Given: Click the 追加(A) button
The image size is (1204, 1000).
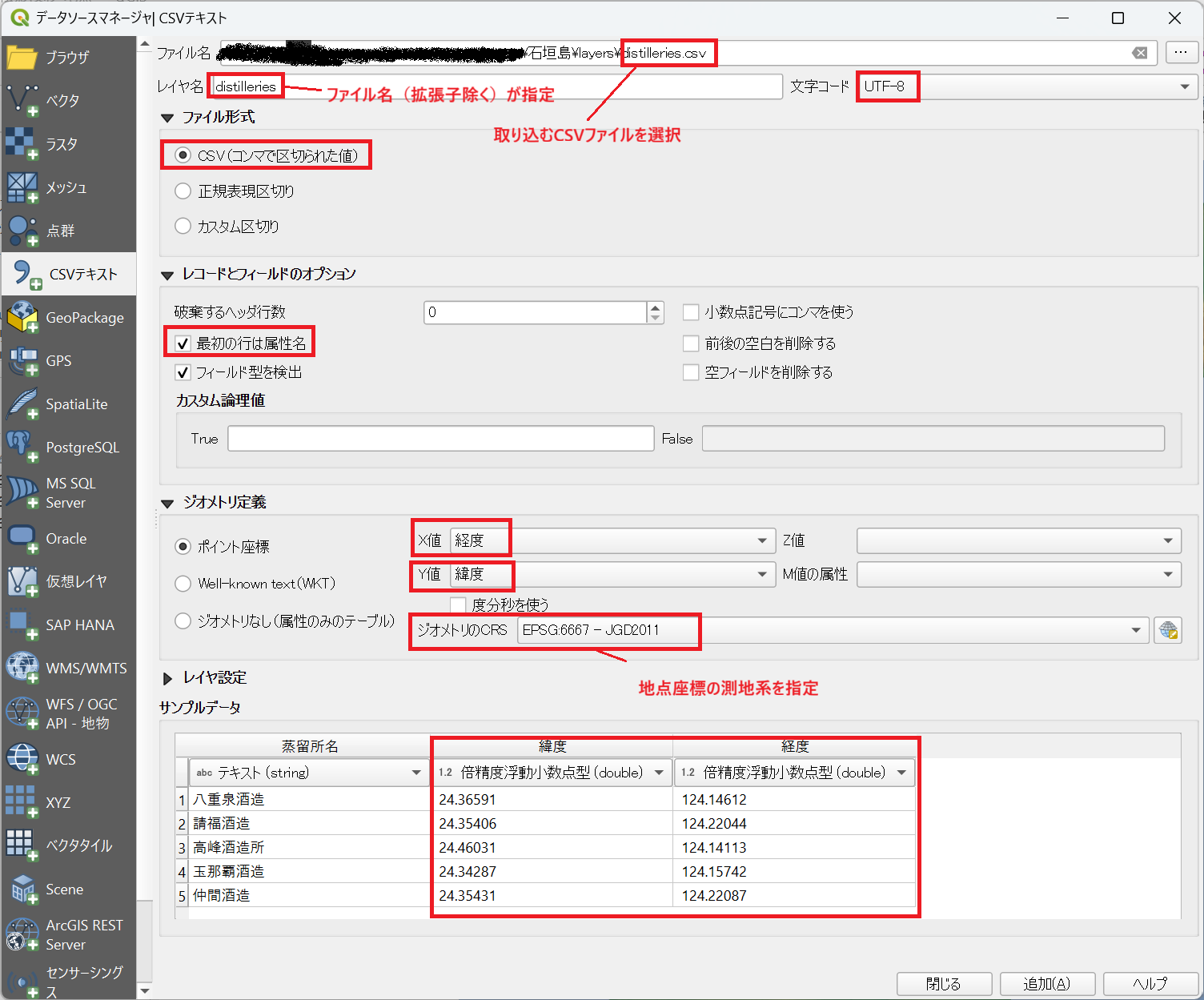Looking at the screenshot, I should tap(1046, 983).
